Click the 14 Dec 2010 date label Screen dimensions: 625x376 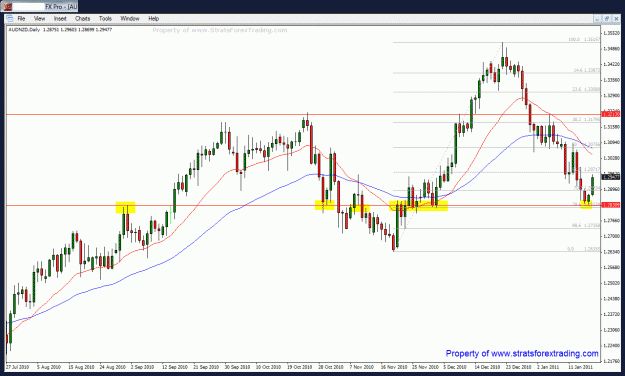[x=487, y=367]
